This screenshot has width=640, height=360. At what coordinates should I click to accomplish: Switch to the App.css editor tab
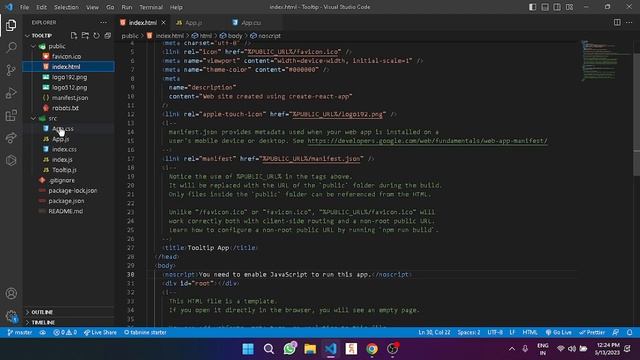(x=251, y=23)
